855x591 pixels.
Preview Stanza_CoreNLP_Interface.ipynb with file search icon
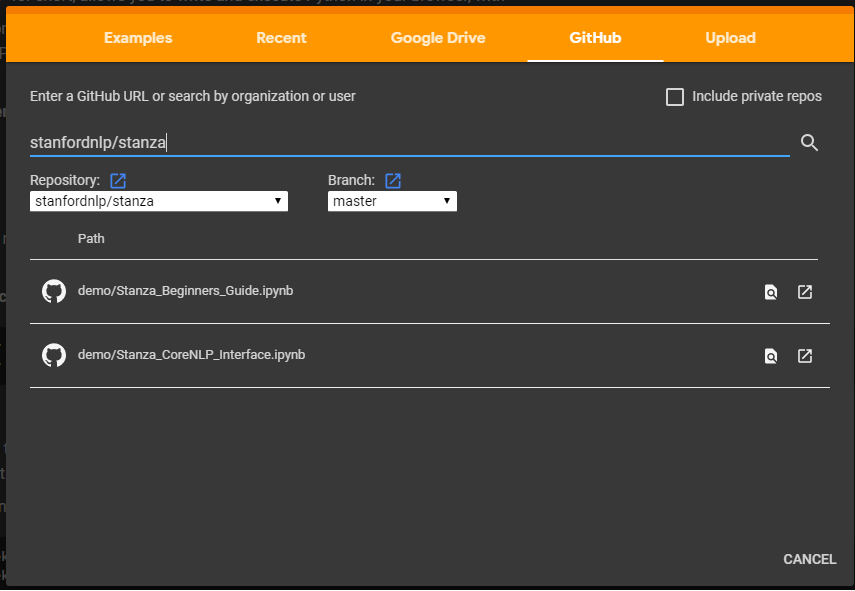770,357
